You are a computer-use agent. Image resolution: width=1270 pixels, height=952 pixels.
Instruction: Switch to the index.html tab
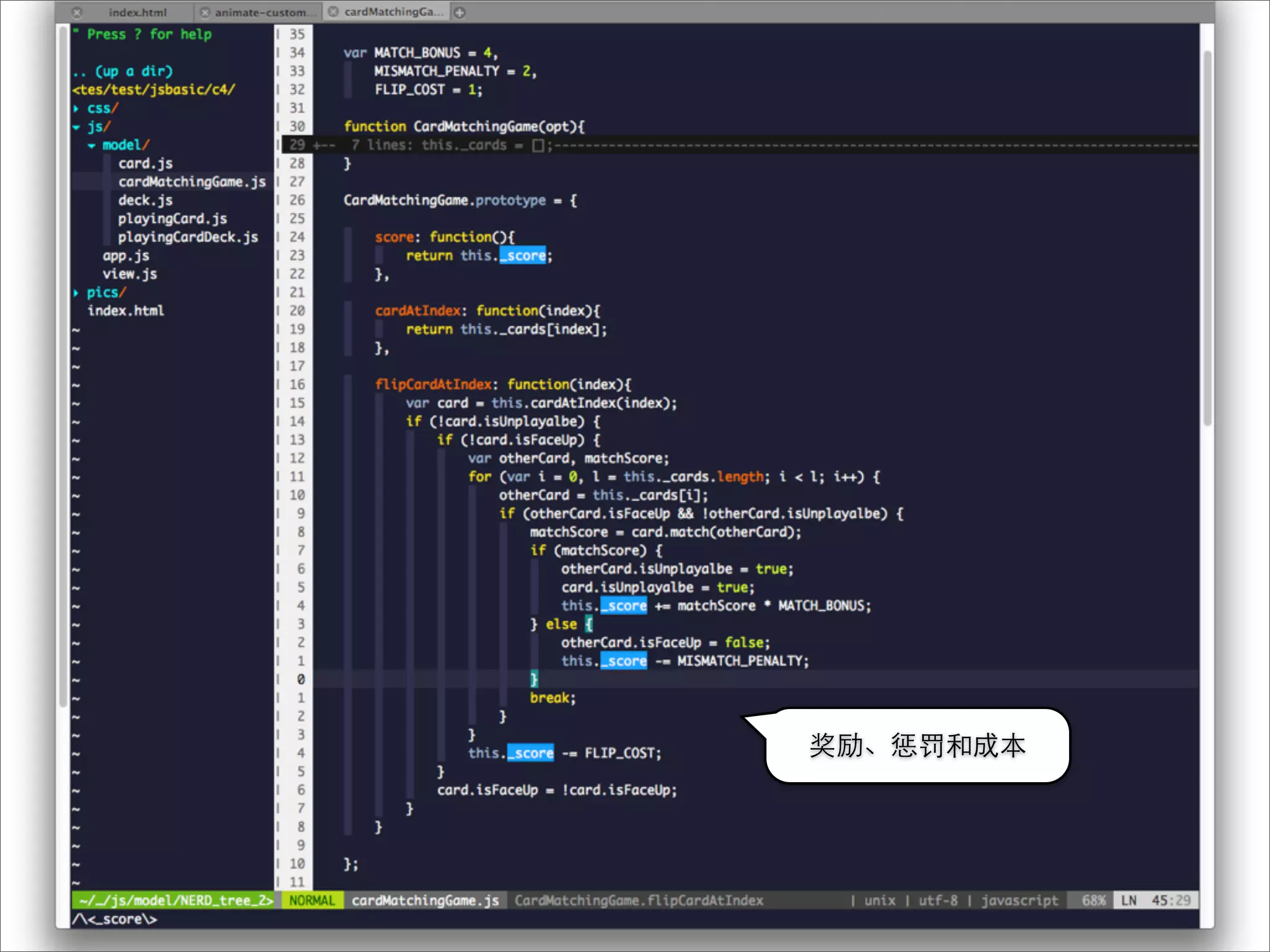pyautogui.click(x=137, y=12)
